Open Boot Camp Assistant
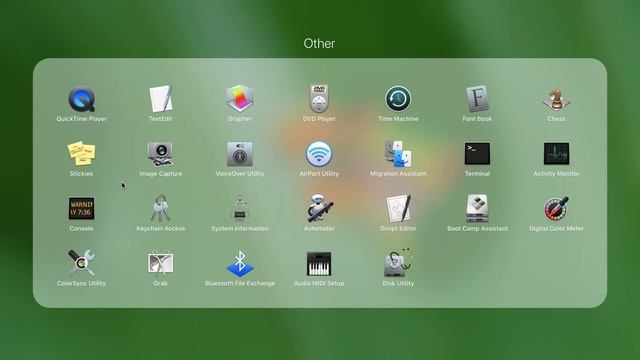 click(477, 209)
